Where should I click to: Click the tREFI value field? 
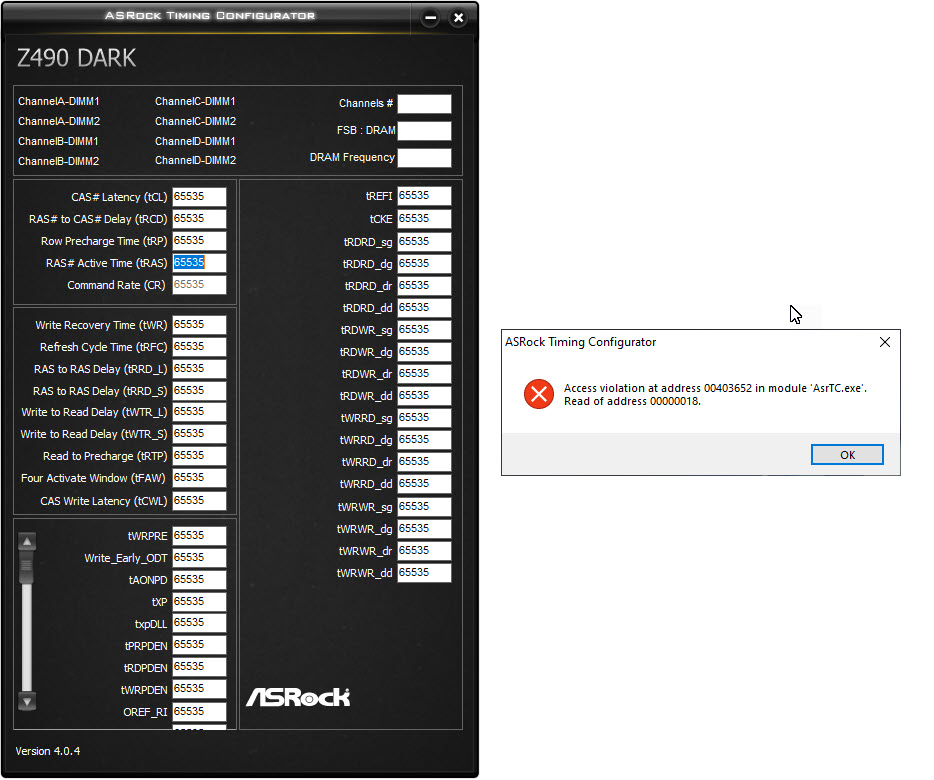pos(424,195)
